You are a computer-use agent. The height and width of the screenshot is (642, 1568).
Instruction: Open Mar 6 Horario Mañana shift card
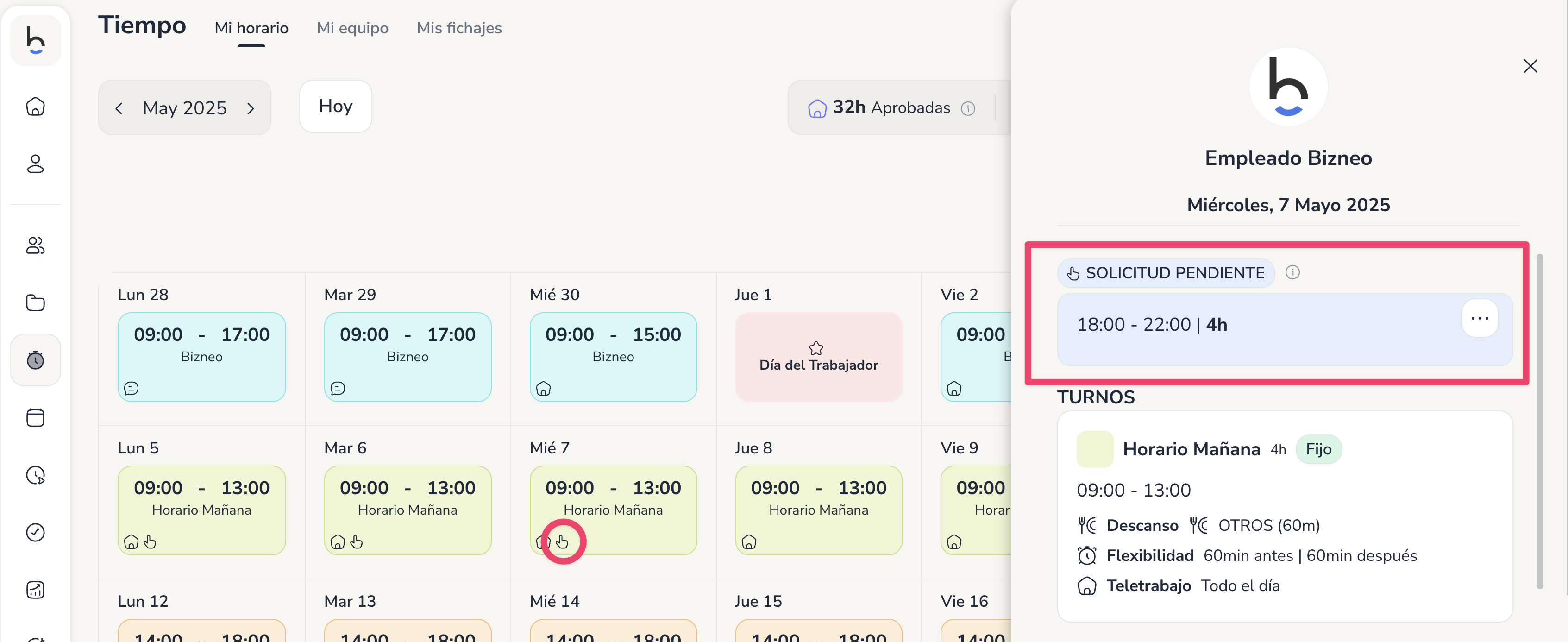click(x=408, y=510)
